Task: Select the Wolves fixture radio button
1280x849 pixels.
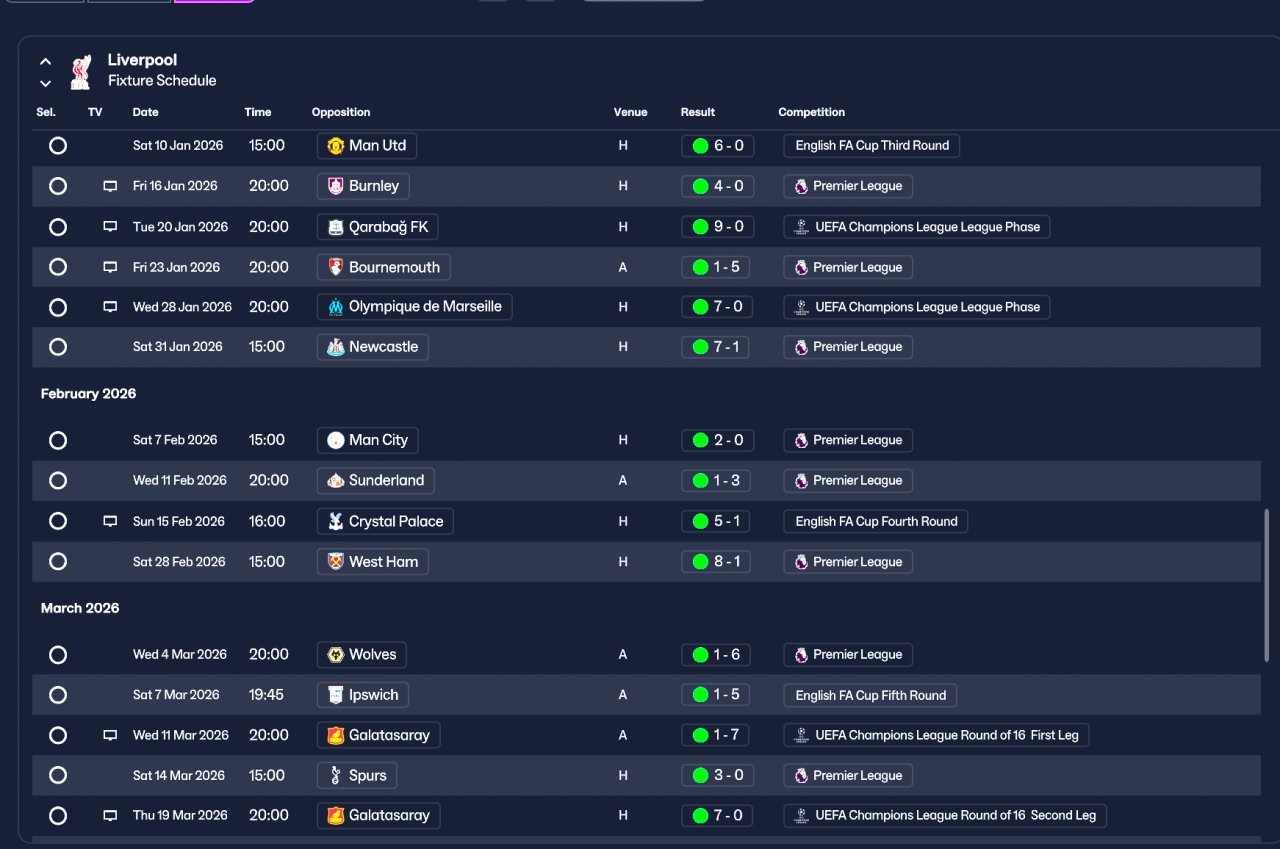Action: coord(58,655)
